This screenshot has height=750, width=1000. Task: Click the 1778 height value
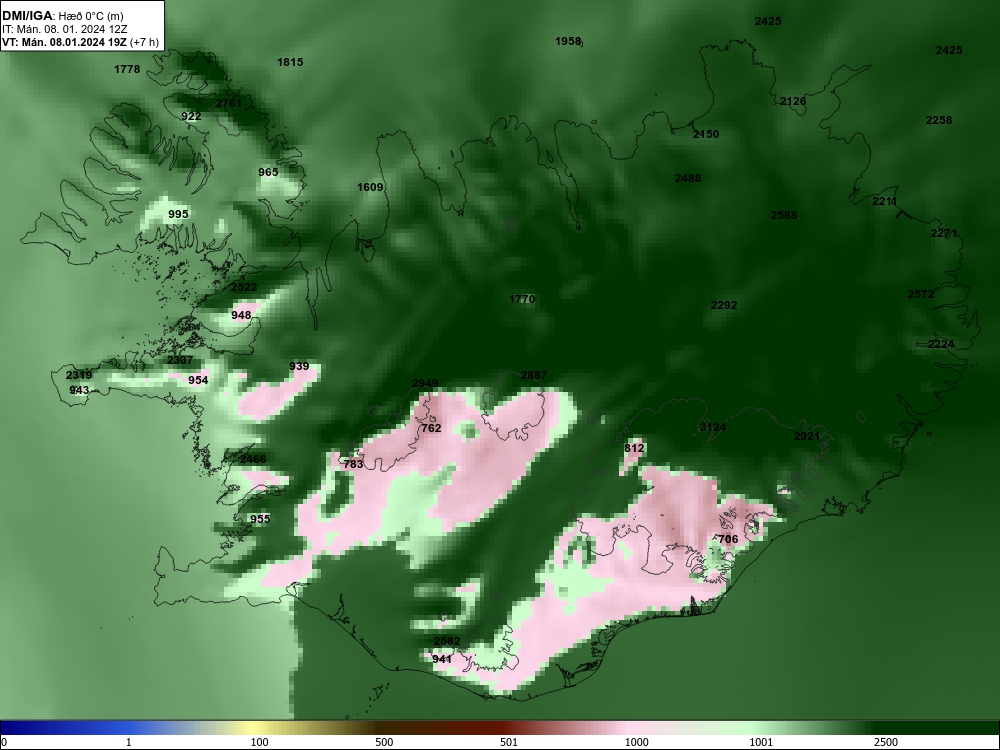pos(127,69)
